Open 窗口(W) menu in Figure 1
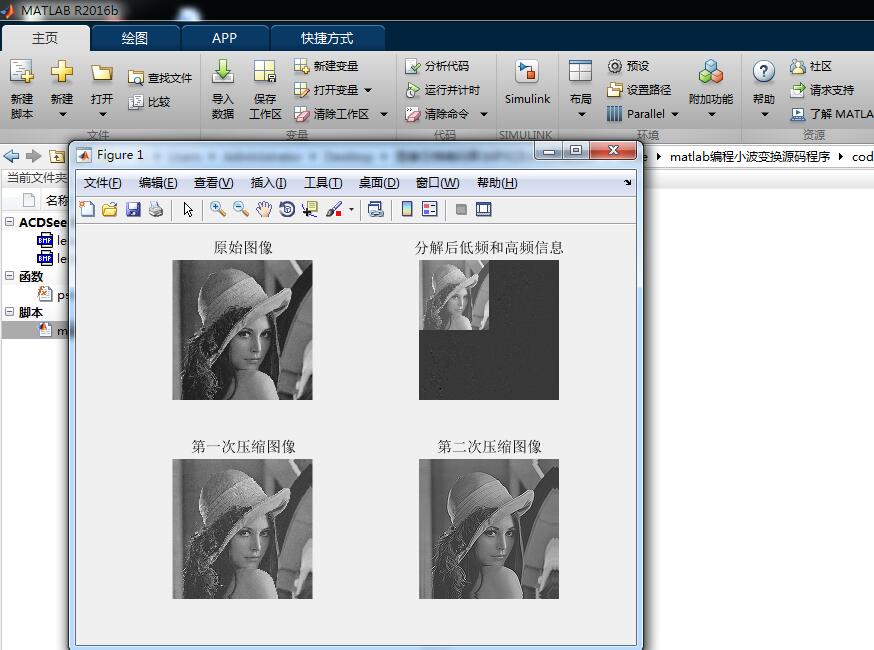This screenshot has width=874, height=650. pos(438,183)
